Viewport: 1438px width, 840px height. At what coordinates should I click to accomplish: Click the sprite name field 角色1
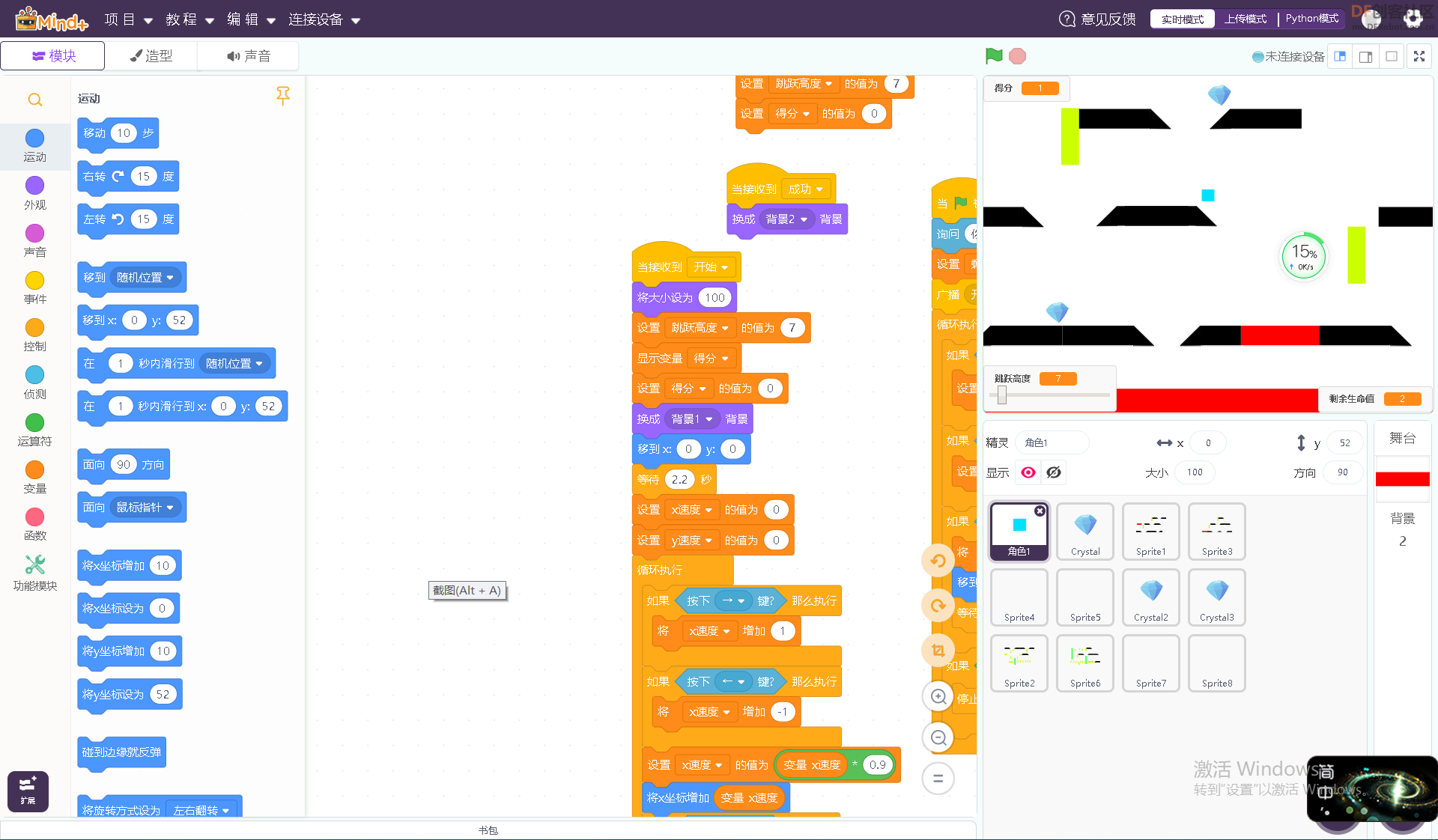click(x=1052, y=442)
